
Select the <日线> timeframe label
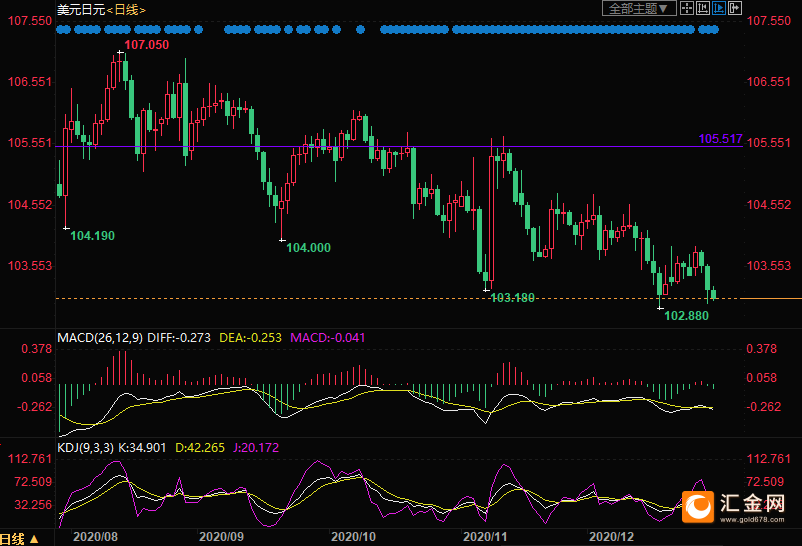126,10
